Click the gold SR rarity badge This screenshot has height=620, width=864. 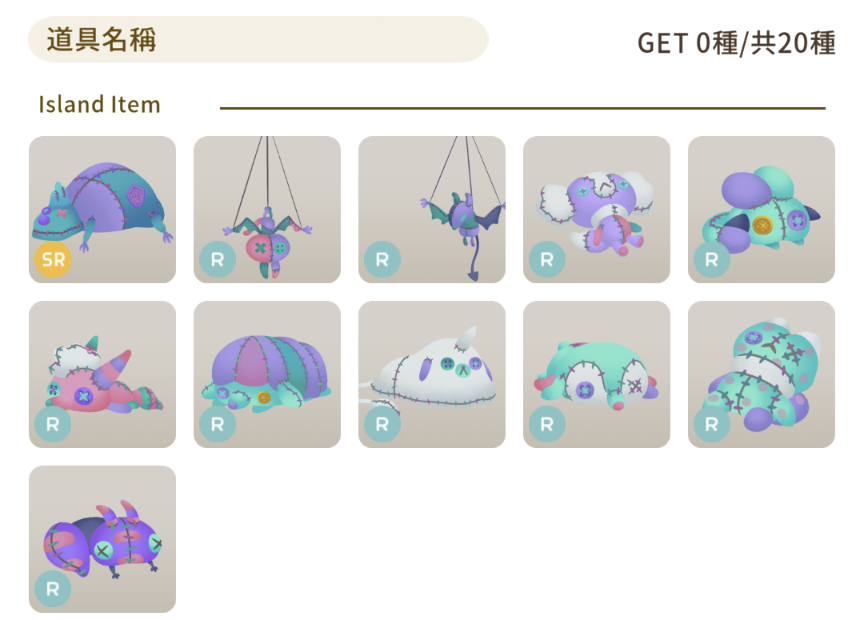click(x=53, y=259)
